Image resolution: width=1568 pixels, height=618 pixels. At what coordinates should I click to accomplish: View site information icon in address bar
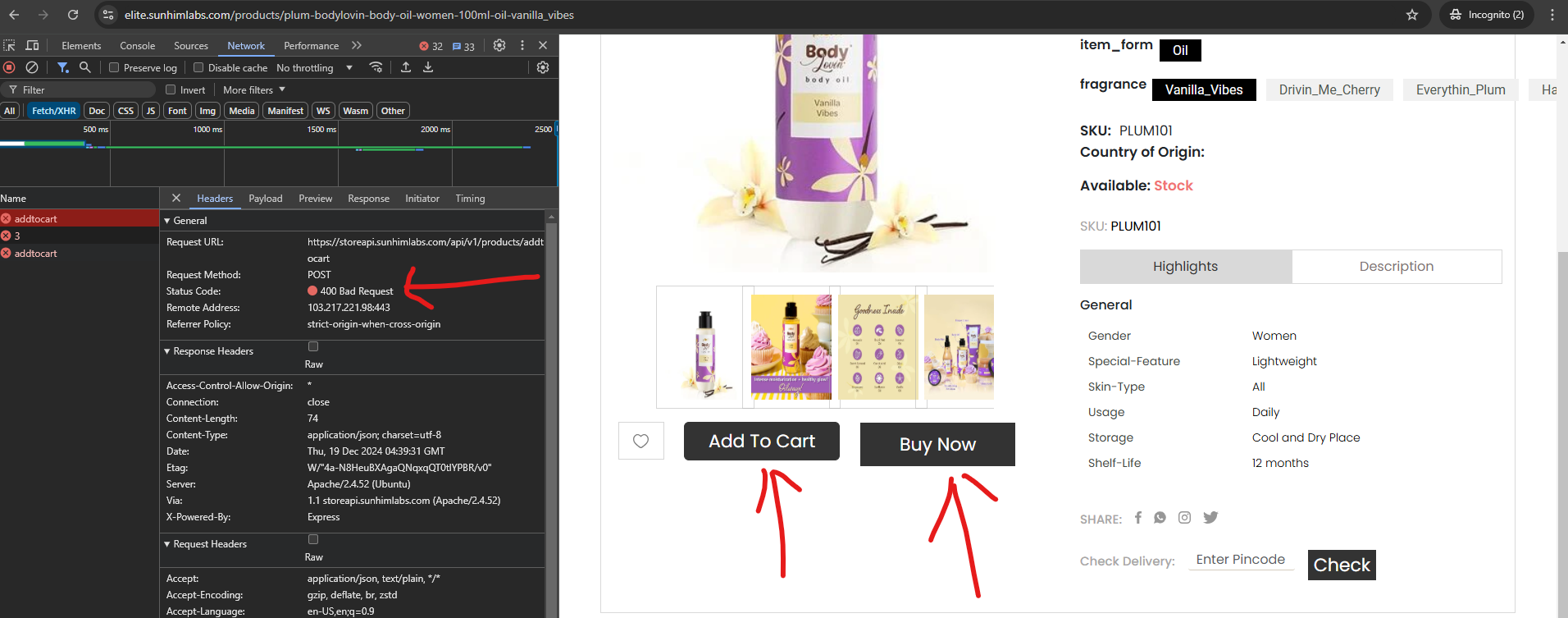pos(108,15)
